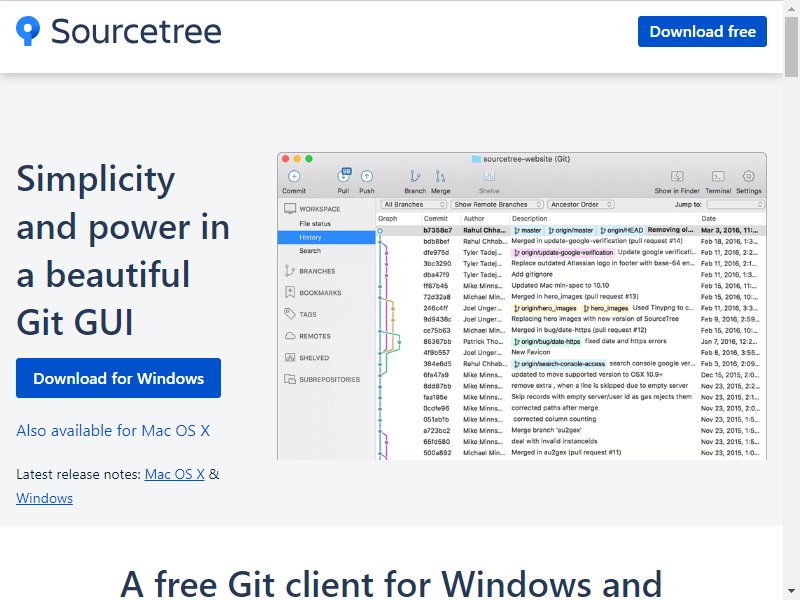Viewport: 800px width, 600px height.
Task: Open the Ancestor Order dropdown
Action: (580, 205)
